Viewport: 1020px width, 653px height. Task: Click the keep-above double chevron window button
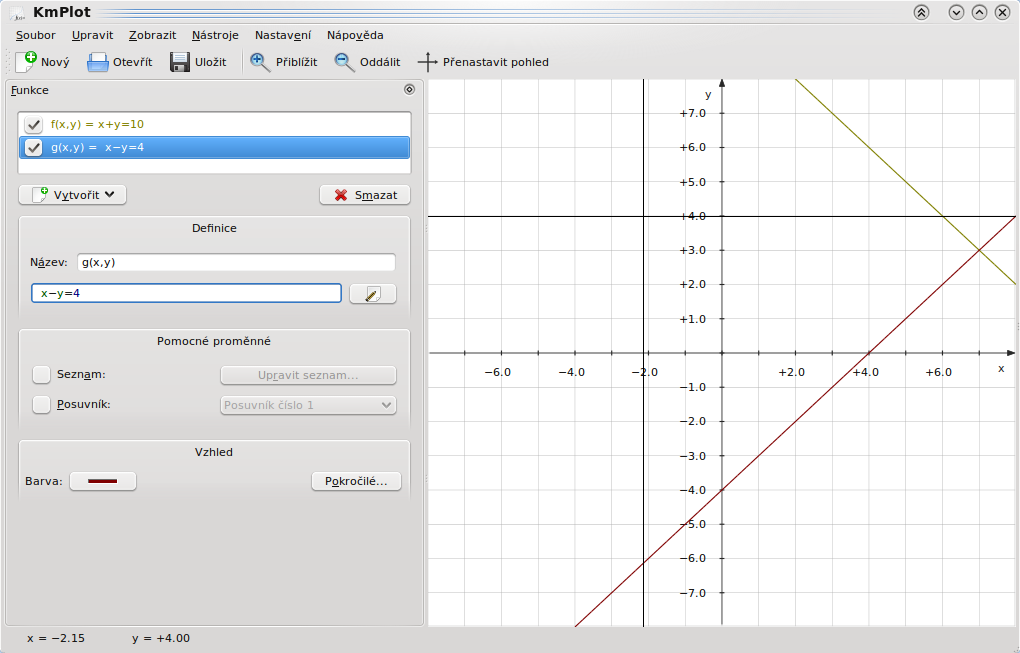coord(921,12)
